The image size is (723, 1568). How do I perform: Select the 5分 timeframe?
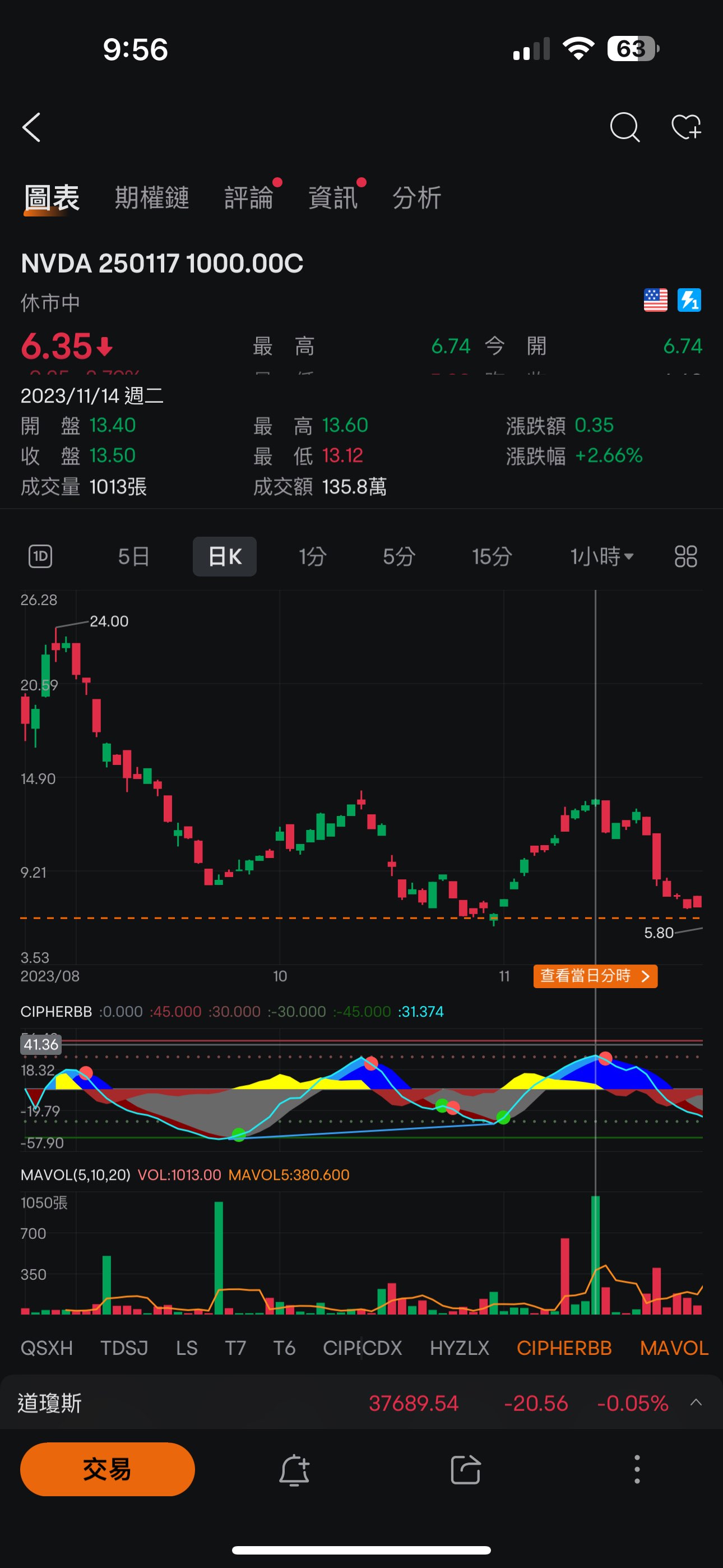coord(399,556)
